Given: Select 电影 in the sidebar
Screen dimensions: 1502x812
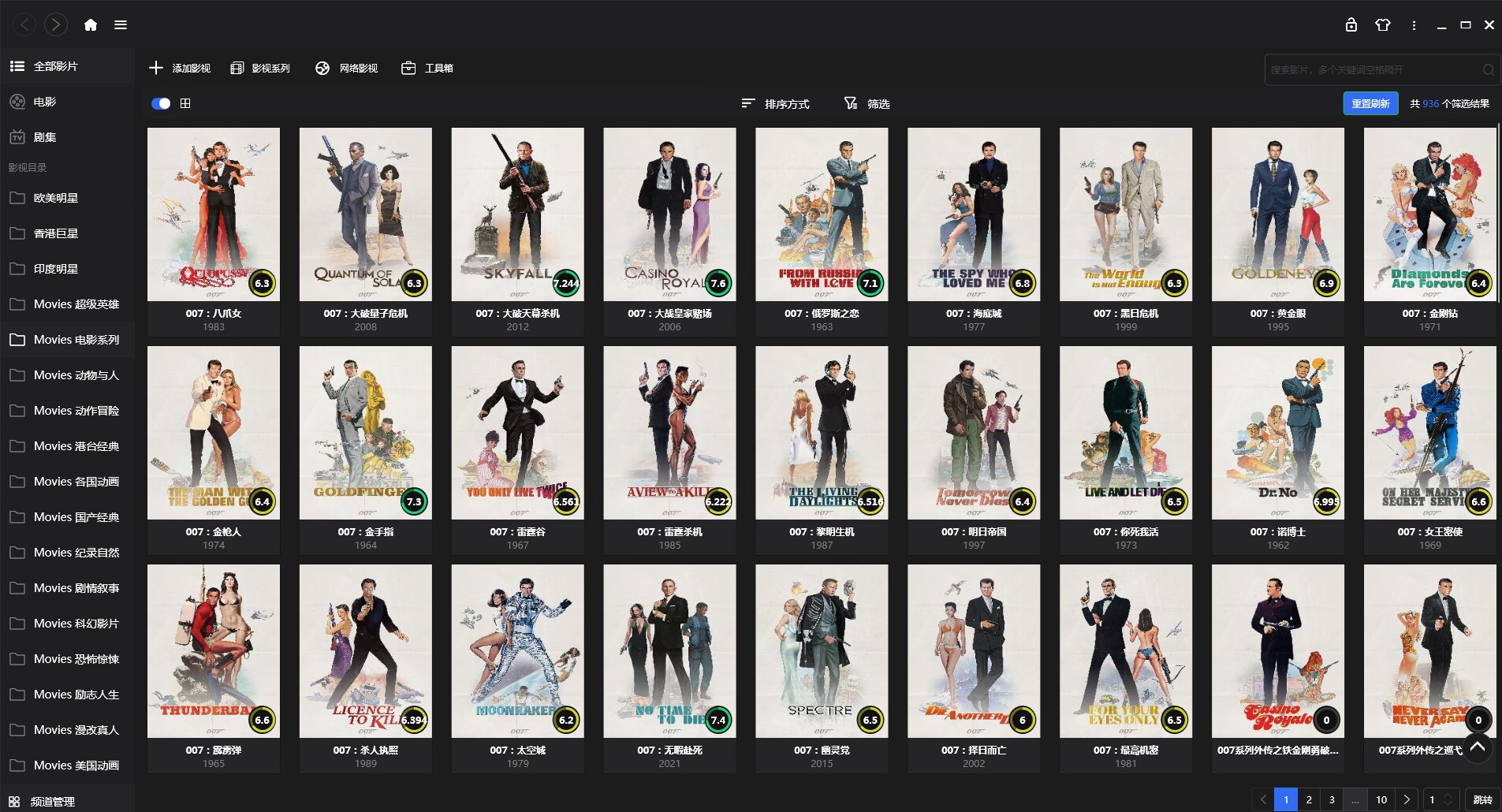Looking at the screenshot, I should pyautogui.click(x=45, y=102).
